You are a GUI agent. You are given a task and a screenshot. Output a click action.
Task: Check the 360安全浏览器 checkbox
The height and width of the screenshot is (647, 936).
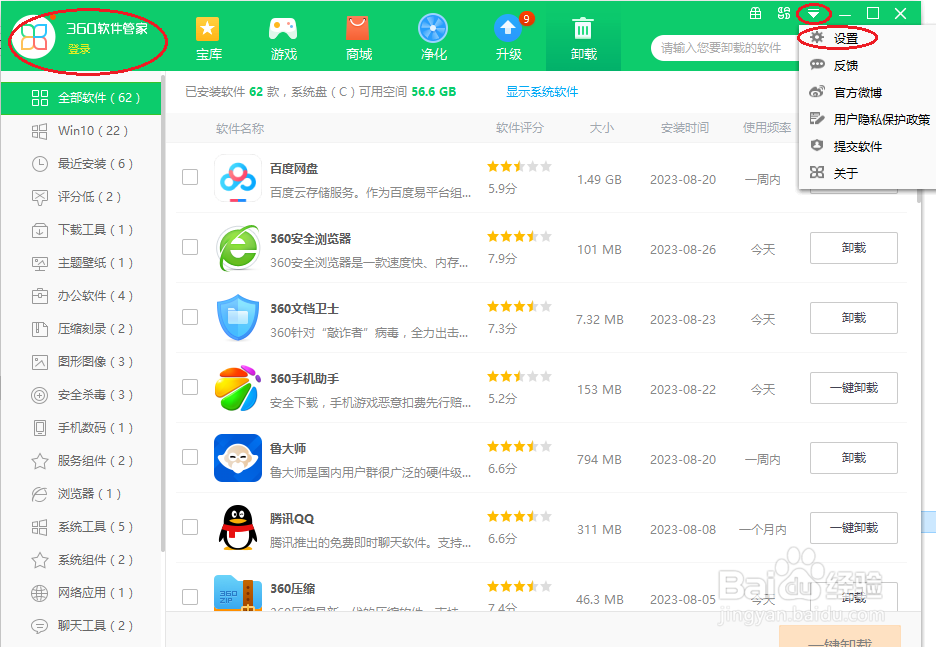pos(190,247)
